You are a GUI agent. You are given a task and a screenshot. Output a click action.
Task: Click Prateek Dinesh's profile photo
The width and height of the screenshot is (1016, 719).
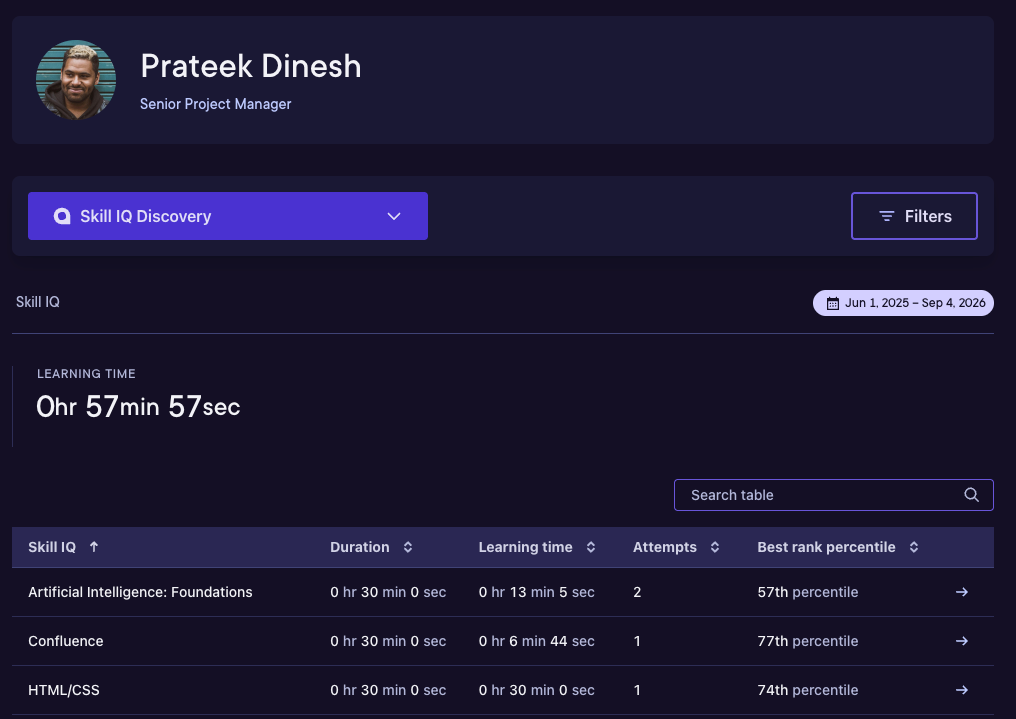(x=76, y=80)
